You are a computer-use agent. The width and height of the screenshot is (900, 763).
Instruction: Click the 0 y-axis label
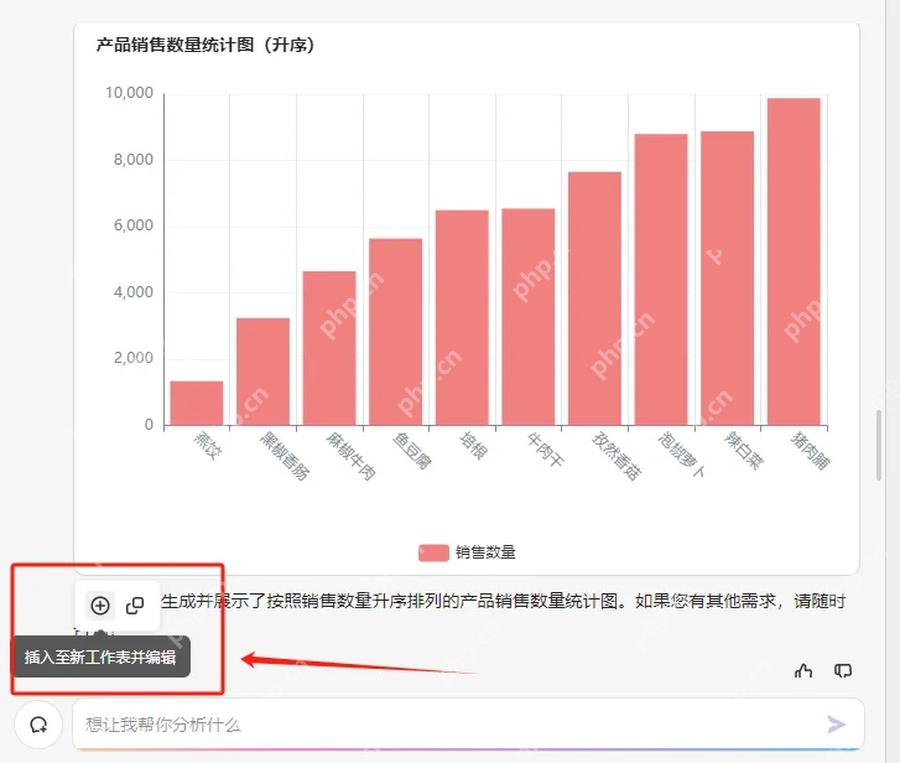[x=149, y=425]
